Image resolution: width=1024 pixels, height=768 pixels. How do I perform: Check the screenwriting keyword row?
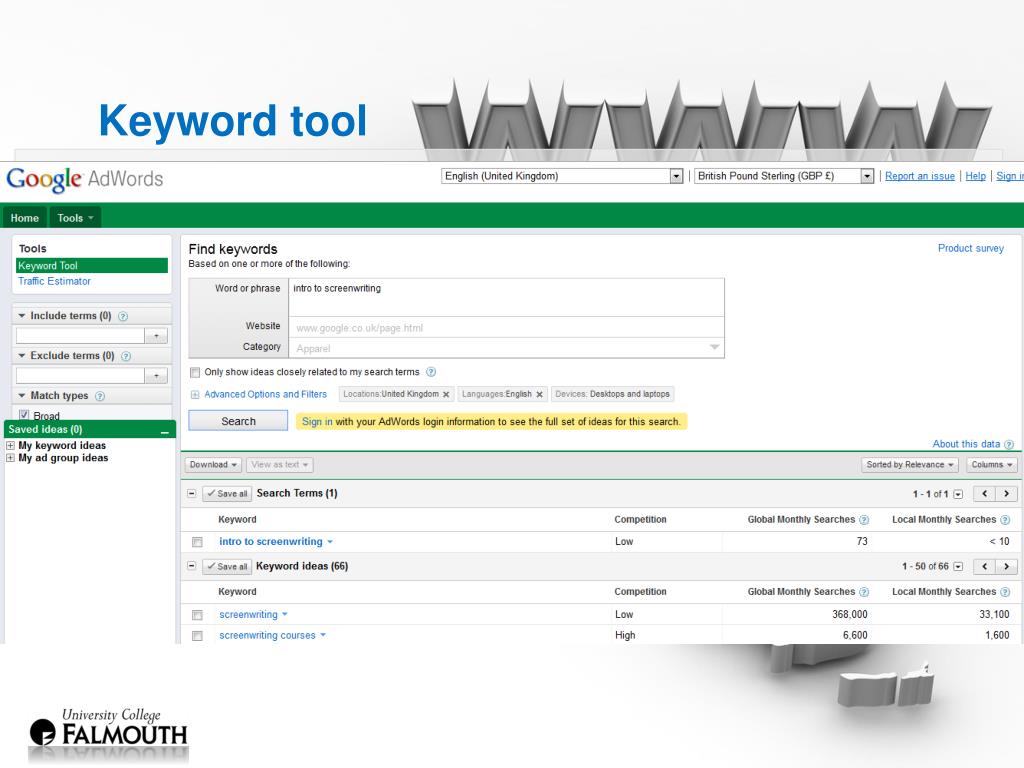pyautogui.click(x=197, y=615)
